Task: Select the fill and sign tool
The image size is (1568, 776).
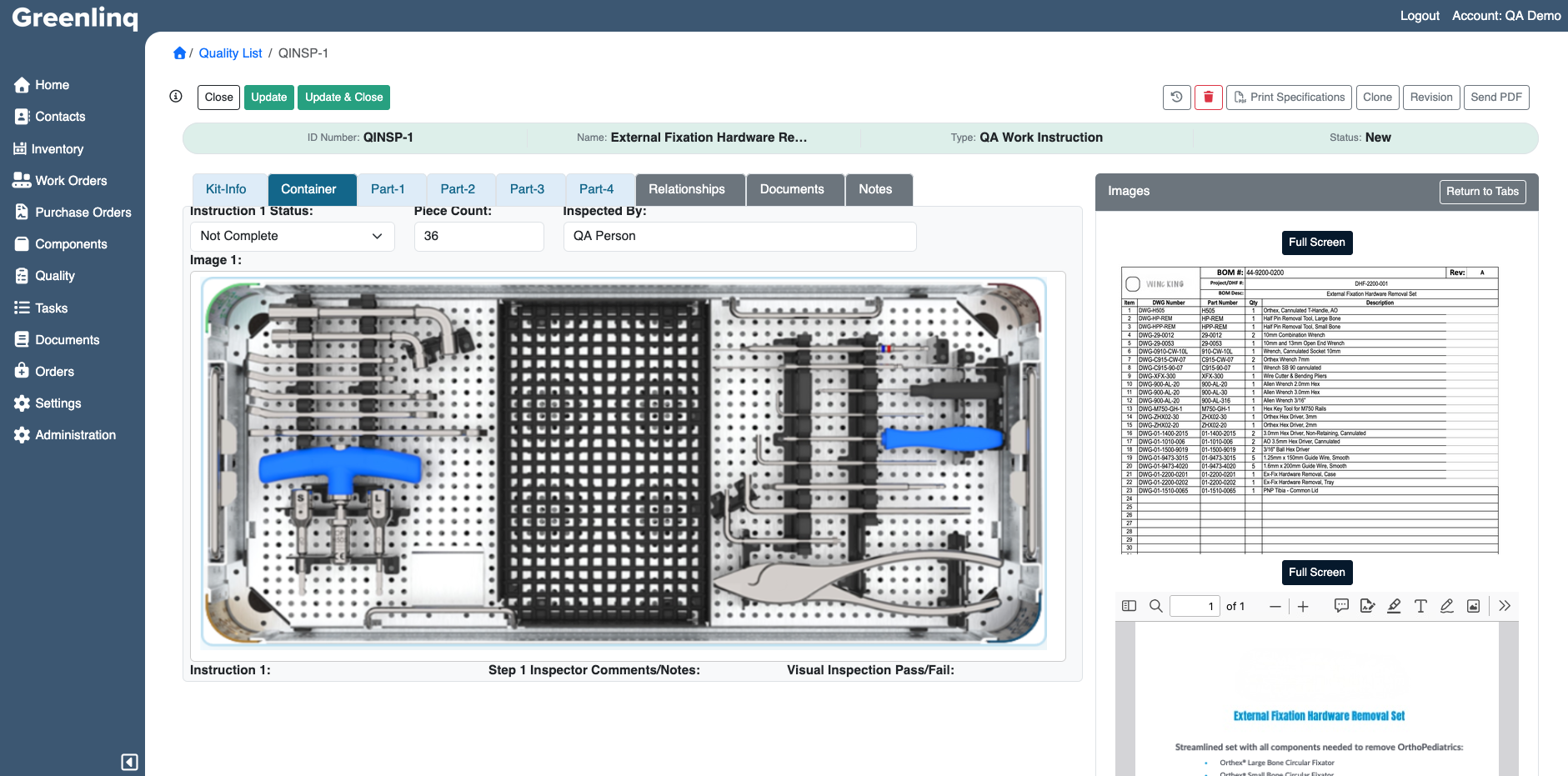Action: (x=1367, y=606)
